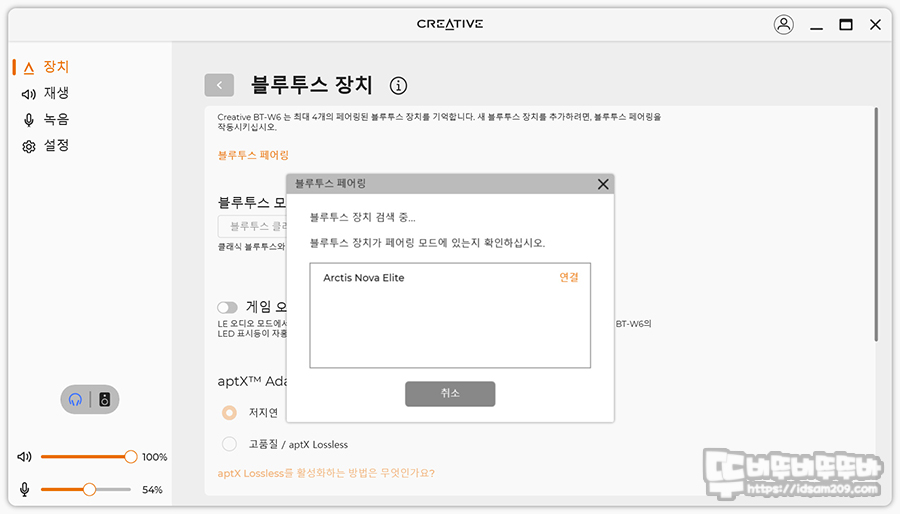Select 고품질 / aptX Lossless radio option
The width and height of the screenshot is (900, 514).
pyautogui.click(x=229, y=444)
